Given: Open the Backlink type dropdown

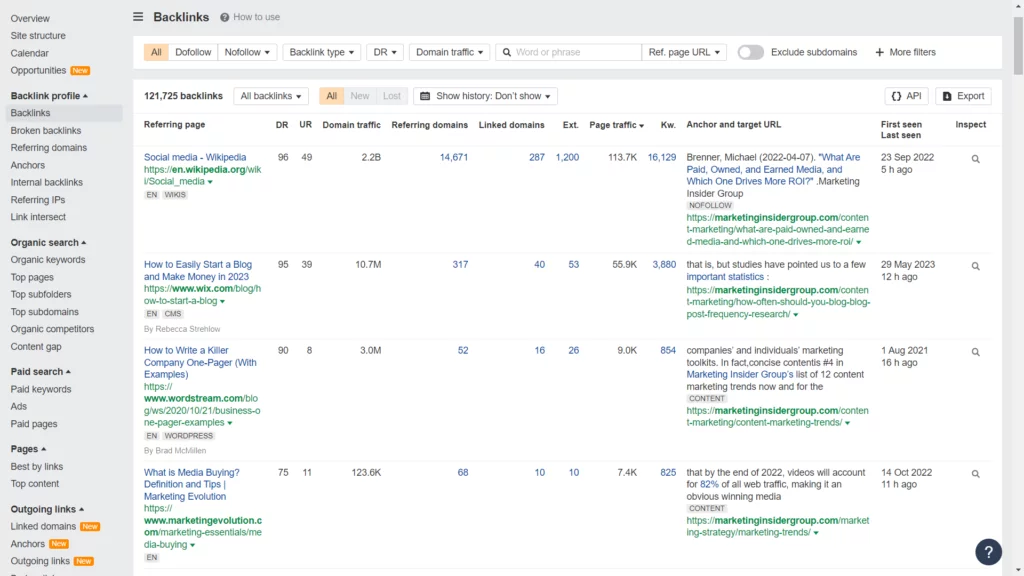Looking at the screenshot, I should point(321,52).
